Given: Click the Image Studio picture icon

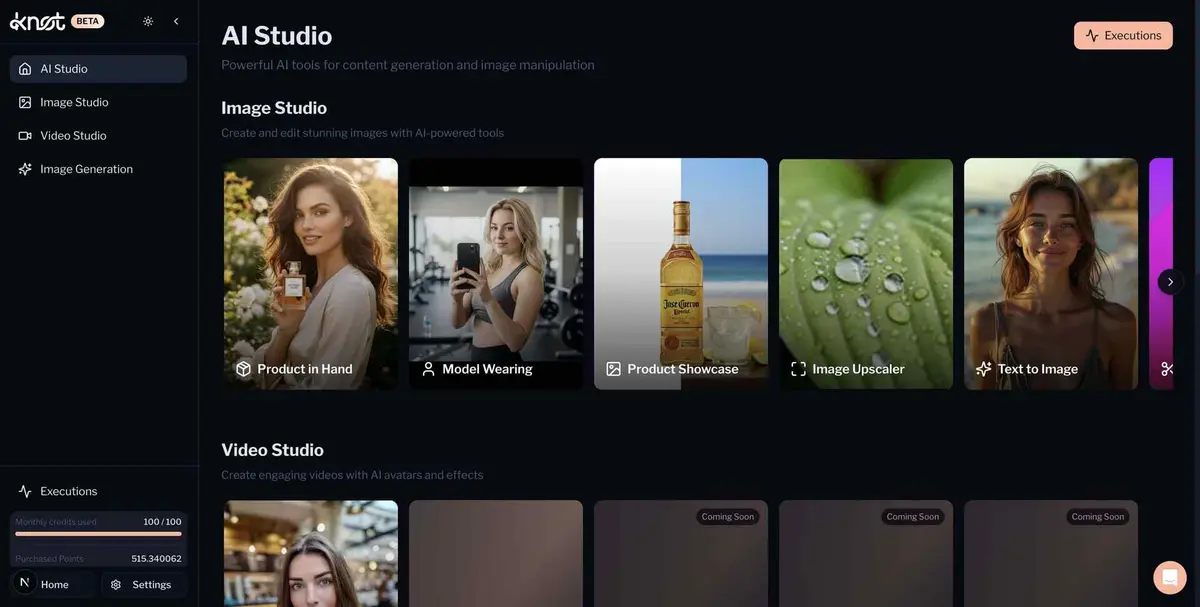Looking at the screenshot, I should (25, 102).
